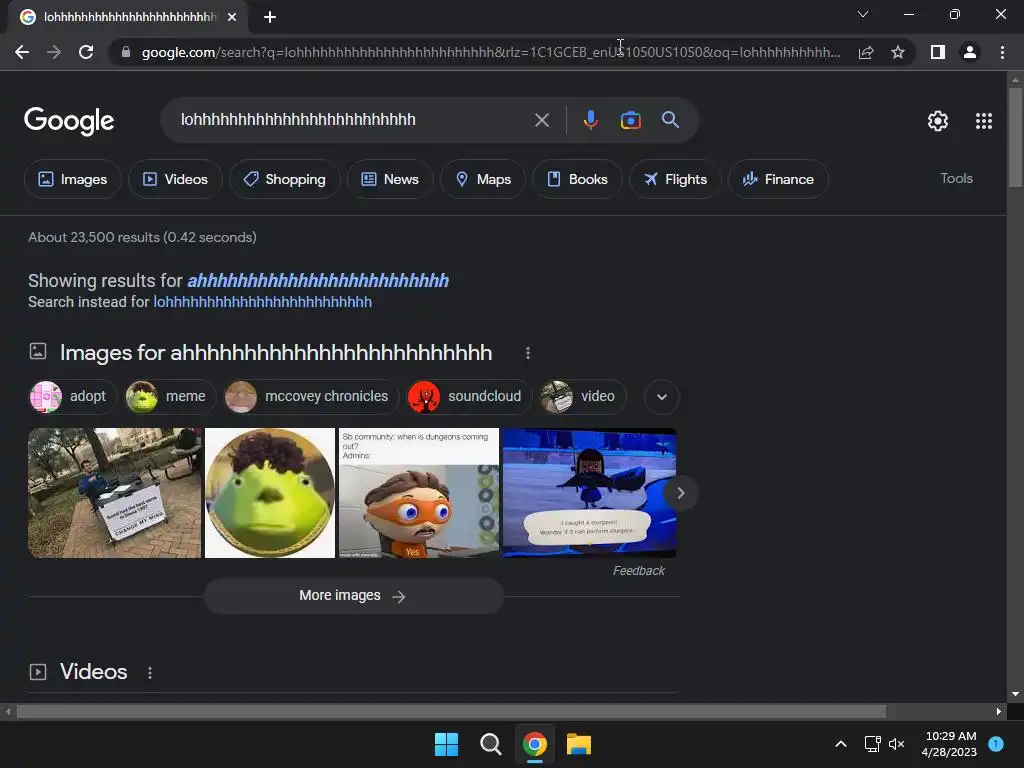1024x768 pixels.
Task: Expand more image filter chips
Action: point(662,397)
